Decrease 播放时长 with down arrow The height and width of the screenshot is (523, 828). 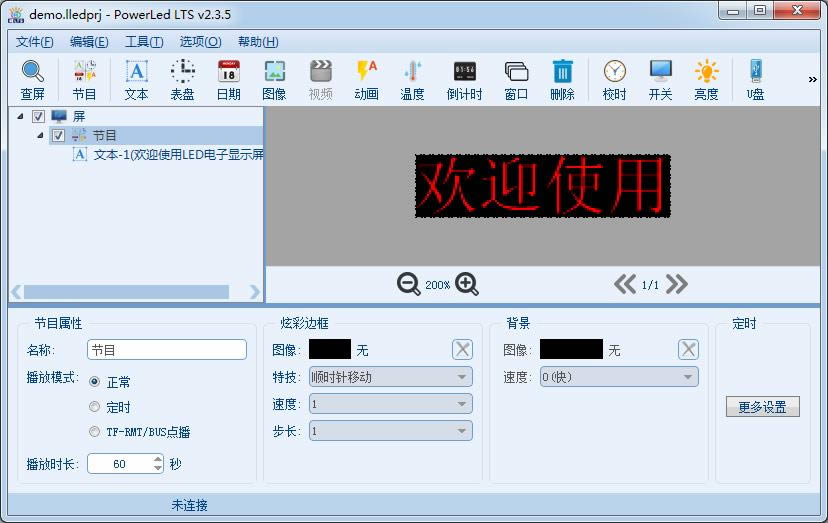(158, 468)
